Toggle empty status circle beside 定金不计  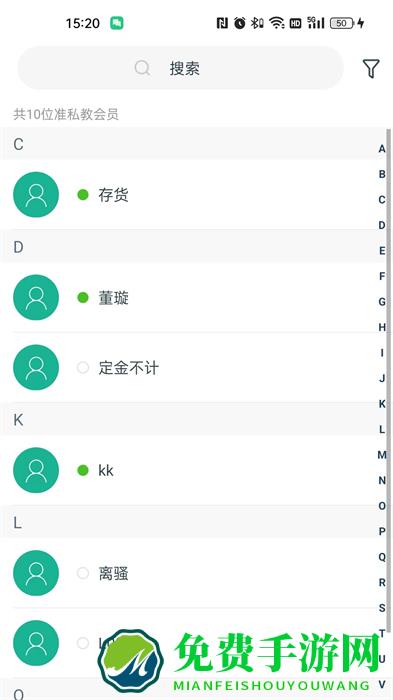[x=83, y=367]
